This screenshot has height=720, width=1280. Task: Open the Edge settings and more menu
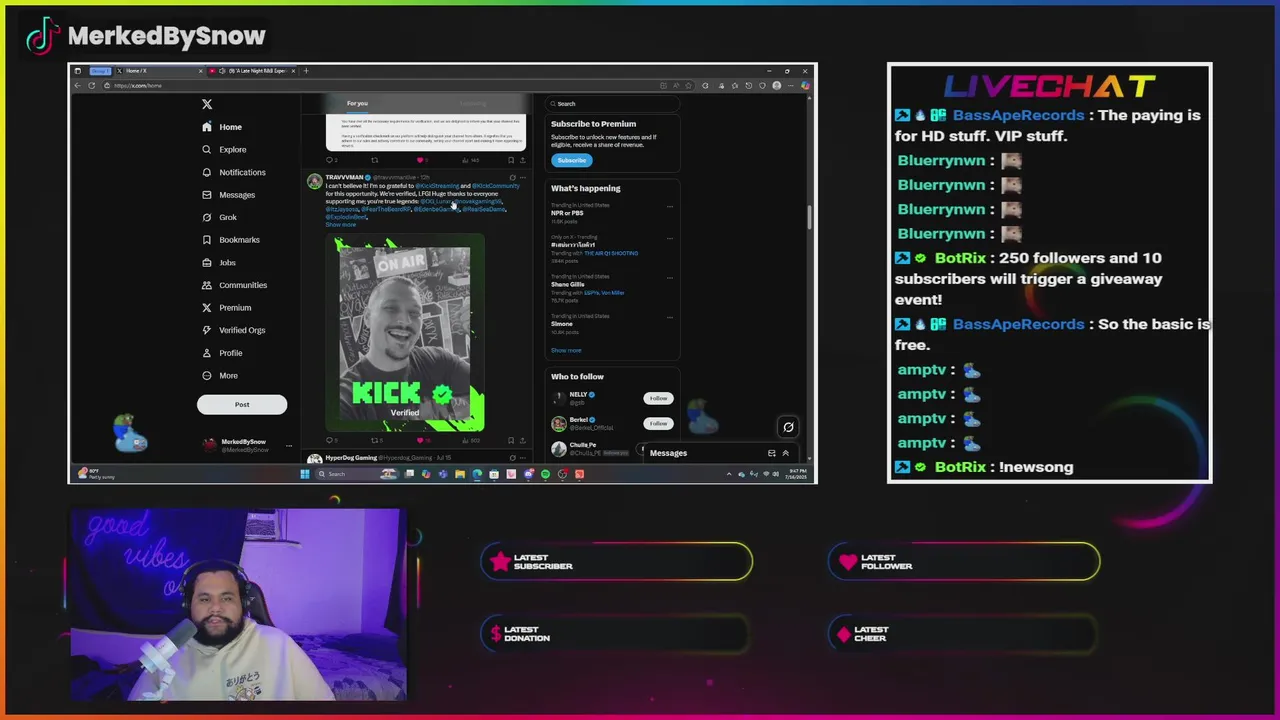(x=791, y=85)
